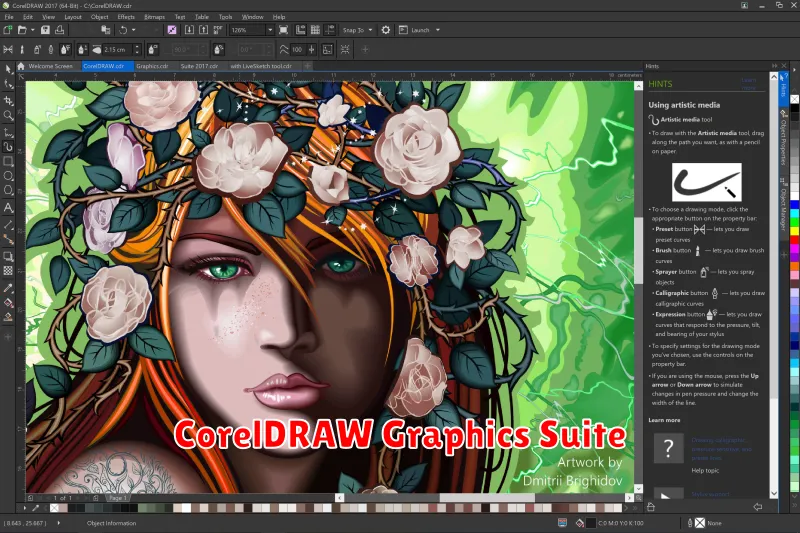800x533 pixels.
Task: Switch to the Suite 2017.cdr tab
Action: (199, 66)
